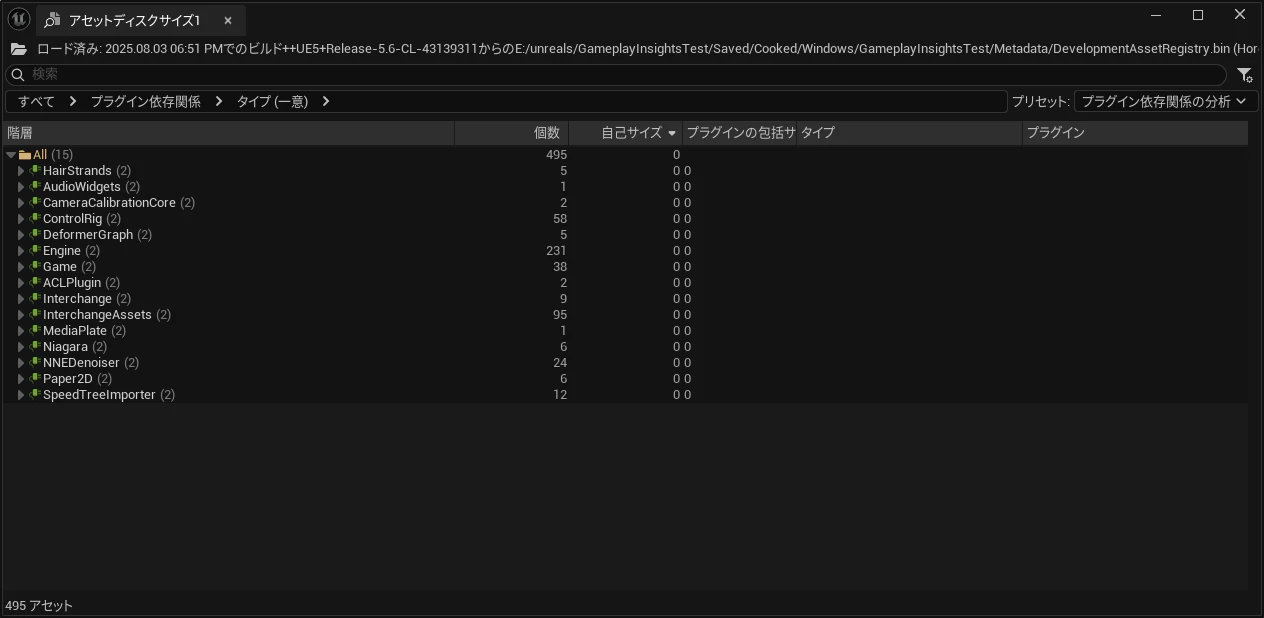The height and width of the screenshot is (618, 1264).
Task: Click the Interchange plugin icon
Action: [x=35, y=299]
